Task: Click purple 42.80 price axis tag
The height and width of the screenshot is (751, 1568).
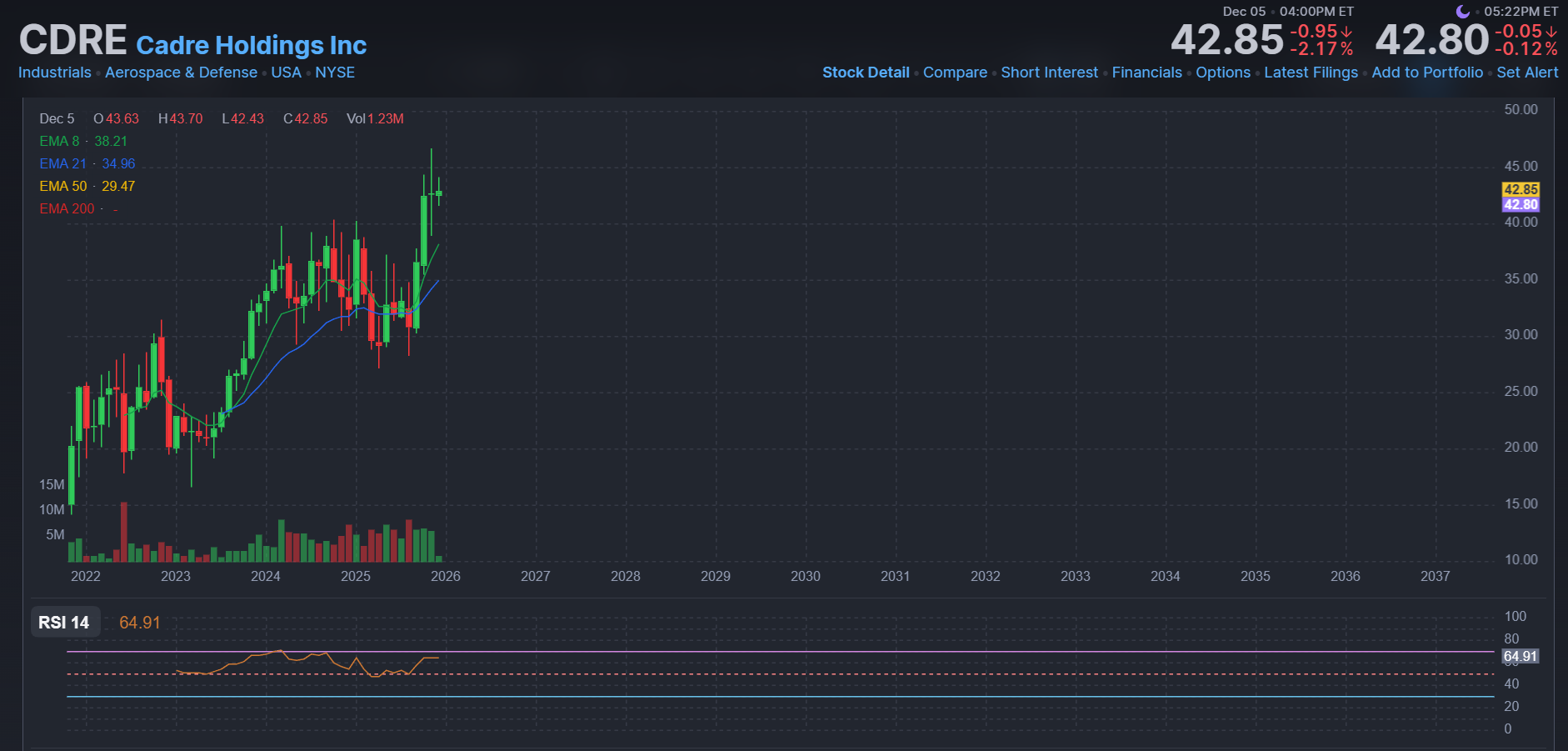Action: pyautogui.click(x=1521, y=205)
